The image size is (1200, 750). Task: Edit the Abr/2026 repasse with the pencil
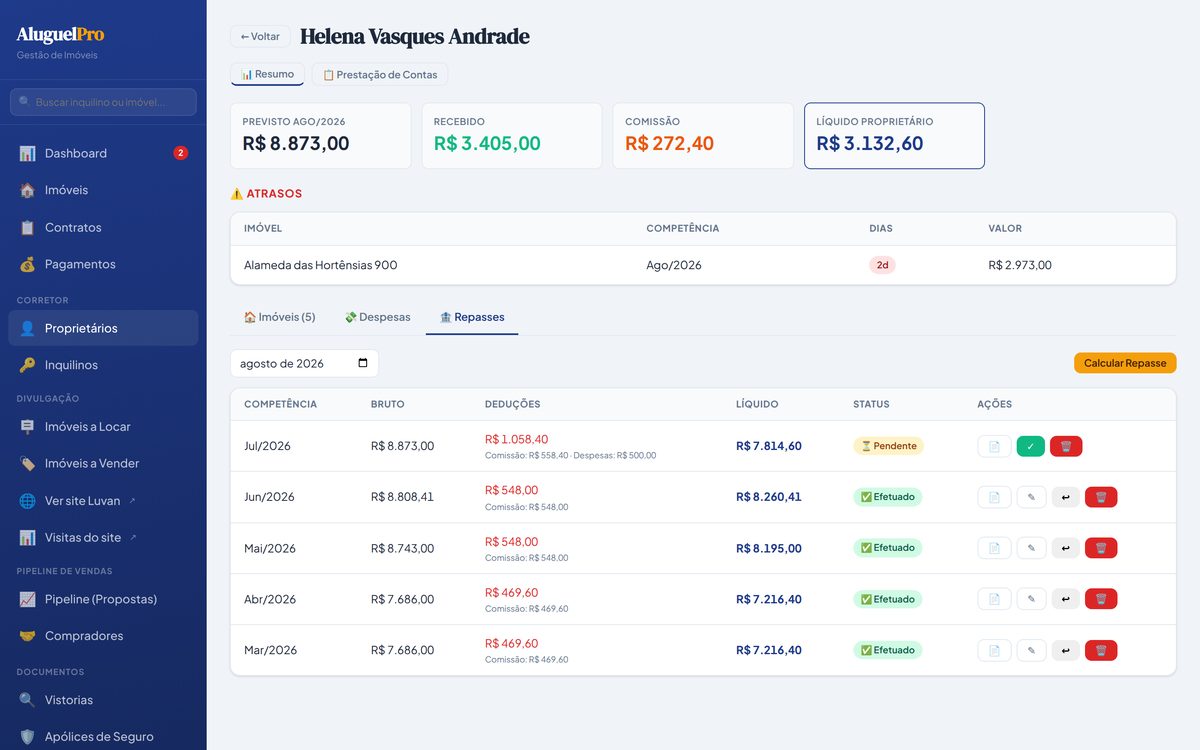tap(1031, 599)
